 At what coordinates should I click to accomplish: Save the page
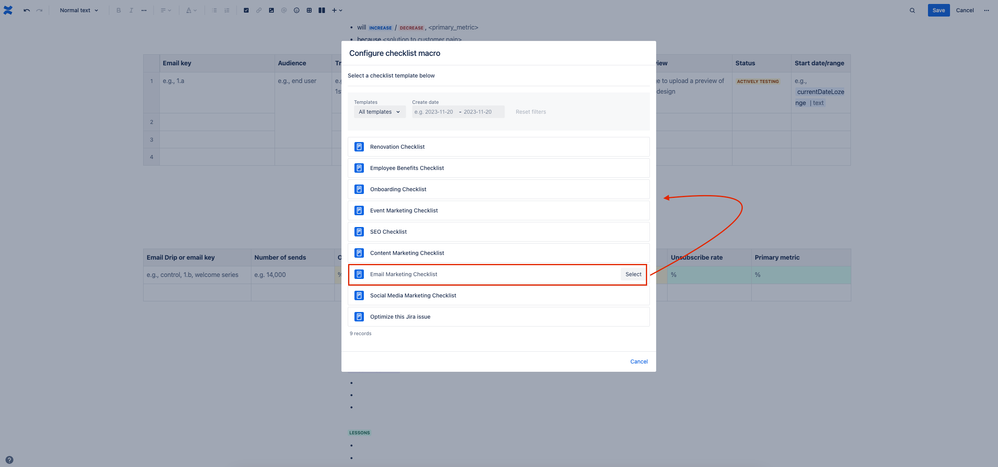[x=938, y=10]
